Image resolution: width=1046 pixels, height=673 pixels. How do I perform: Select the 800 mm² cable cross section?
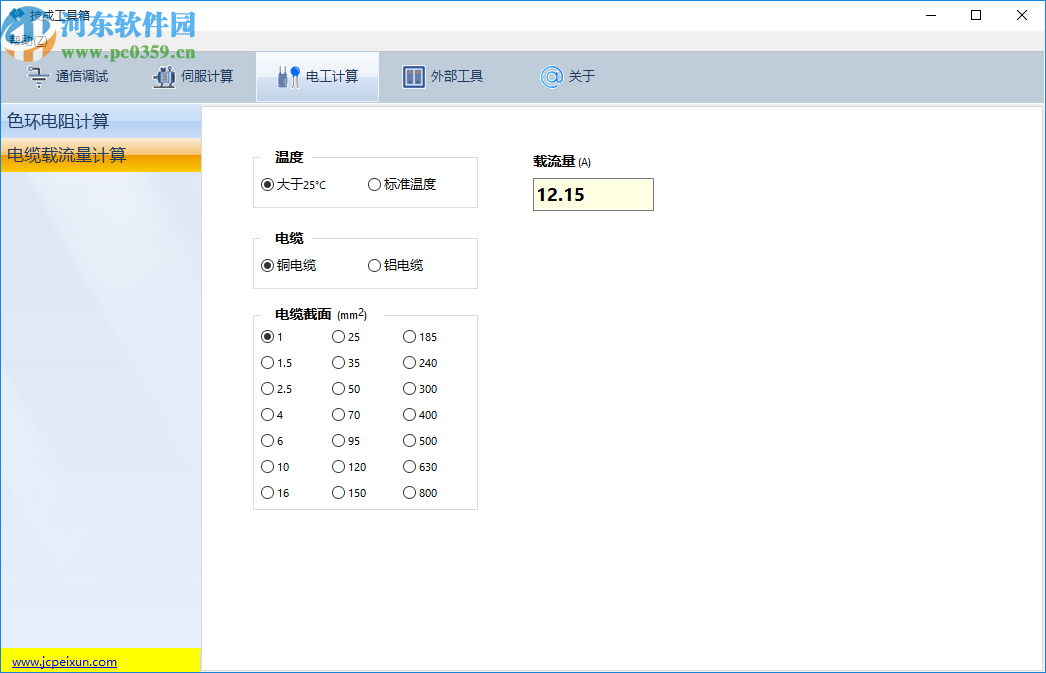409,492
